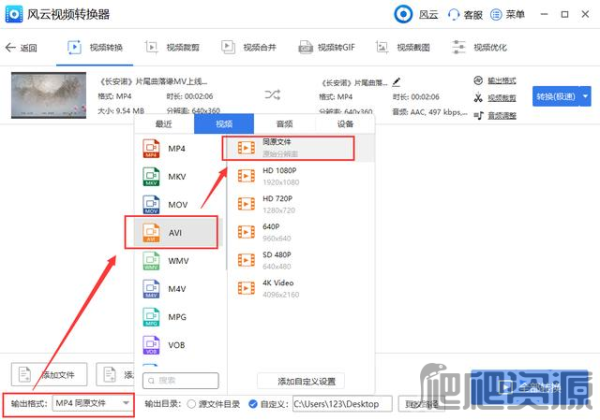Viewport: 600px width, 420px height.
Task: Click the source video thumbnail
Action: point(49,95)
